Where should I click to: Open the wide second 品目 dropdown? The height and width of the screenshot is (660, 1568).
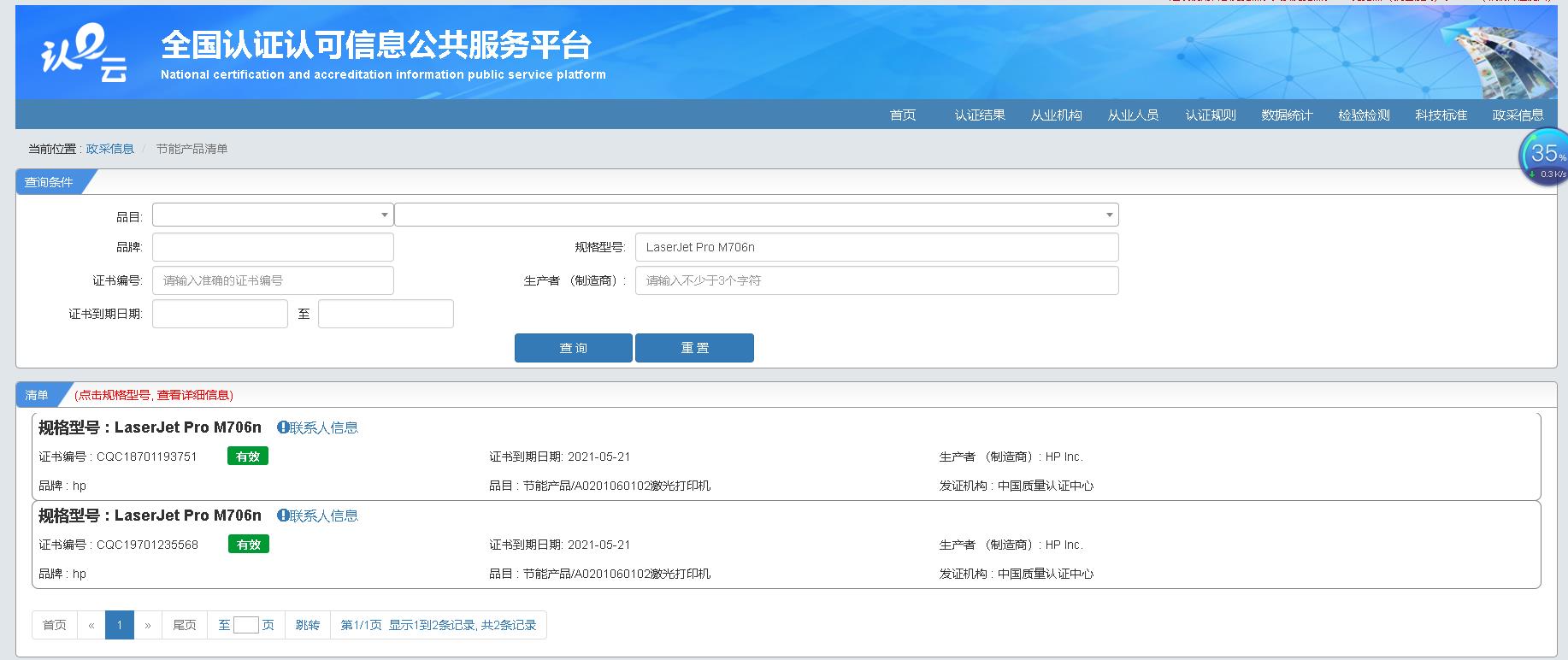tap(757, 215)
